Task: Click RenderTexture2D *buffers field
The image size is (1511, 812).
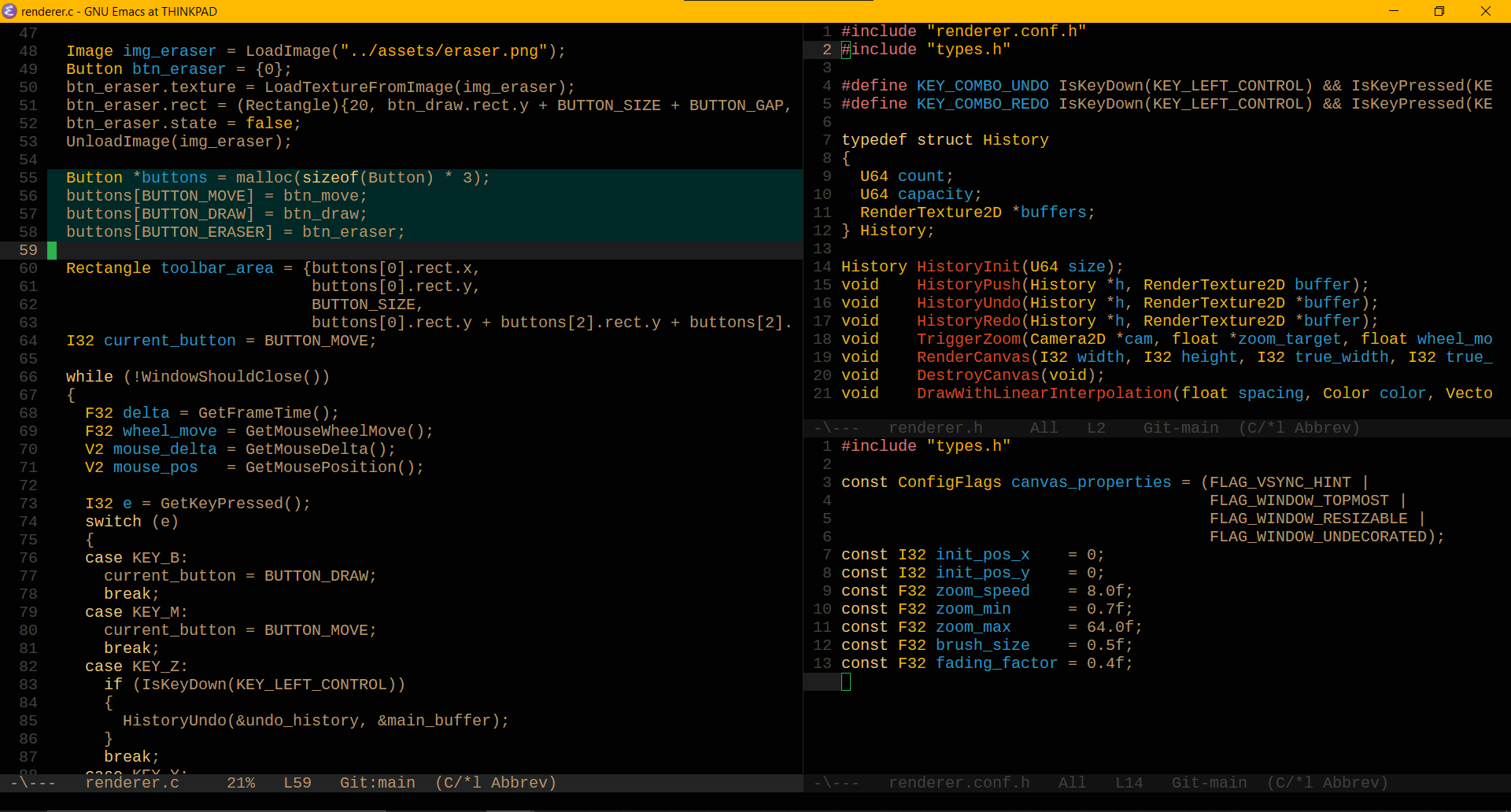Action: tap(978, 212)
